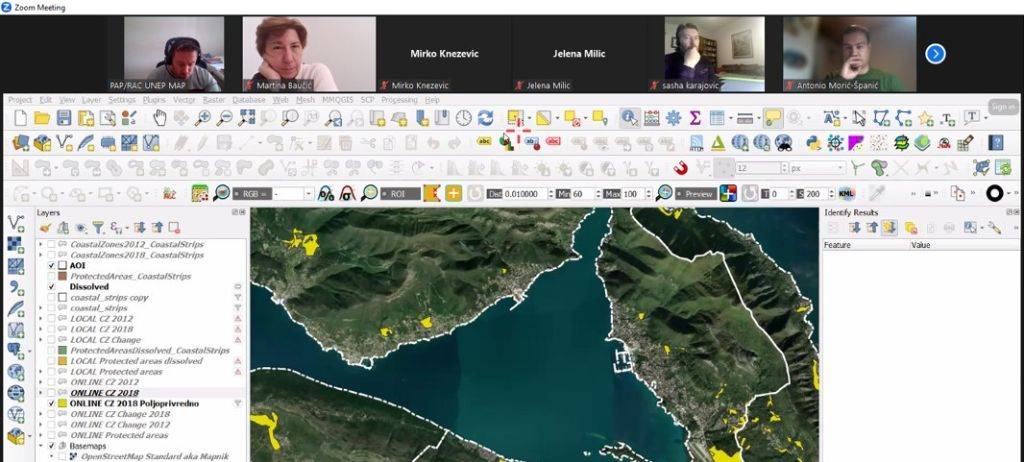
Task: Open the Raster menu
Action: coord(214,100)
